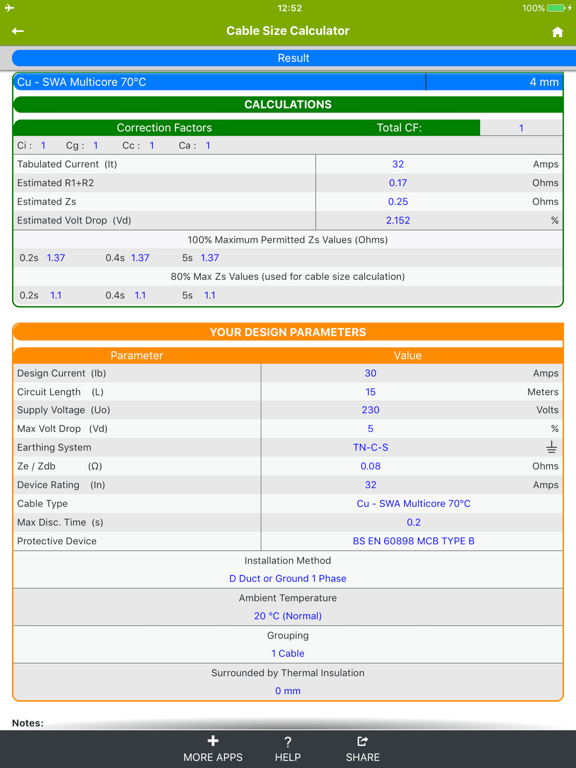Tap Max Disc. Time value 0.2
This screenshot has width=576, height=768.
click(x=413, y=522)
